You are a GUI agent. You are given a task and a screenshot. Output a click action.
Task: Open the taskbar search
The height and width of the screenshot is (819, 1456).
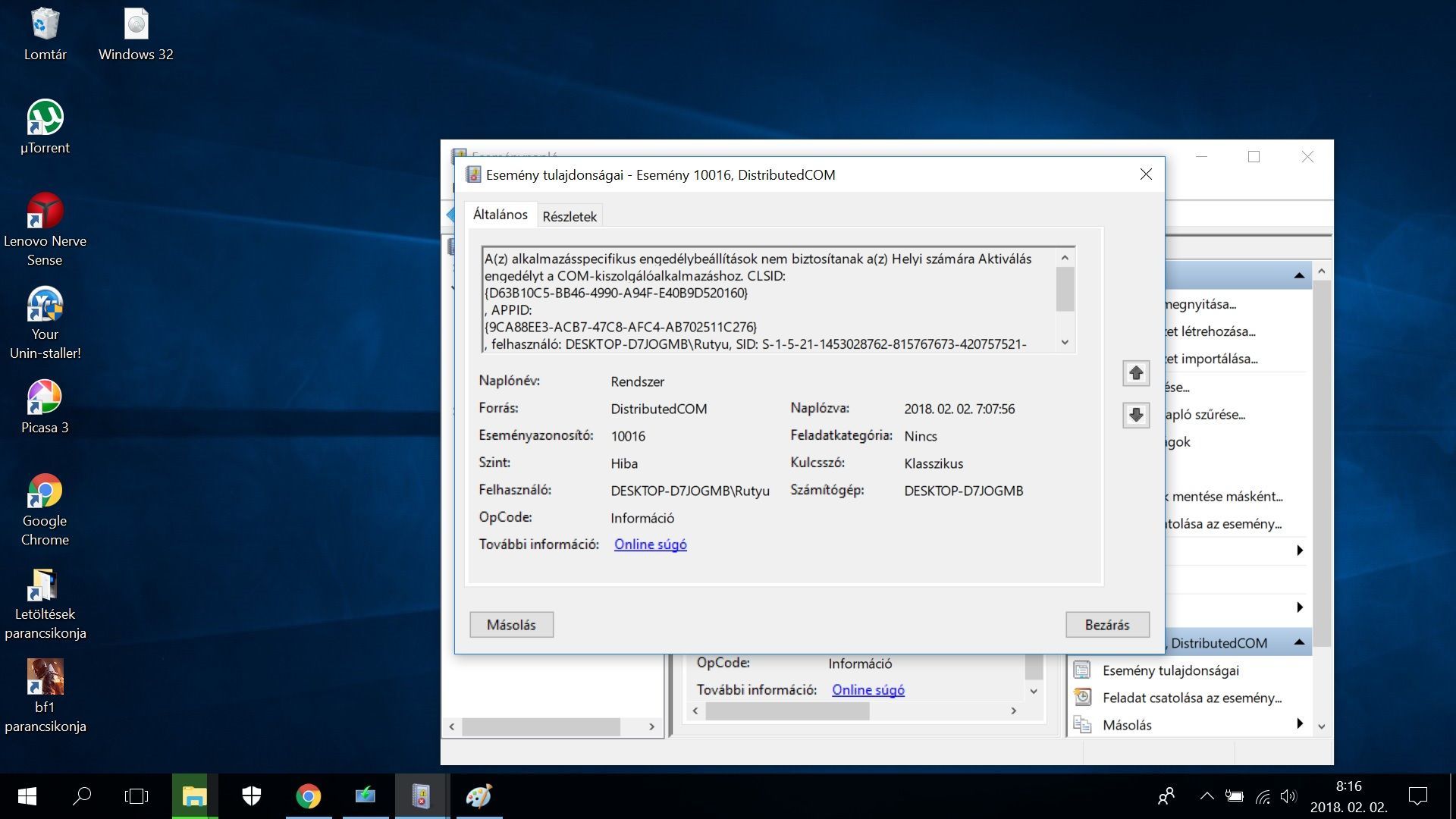(81, 796)
